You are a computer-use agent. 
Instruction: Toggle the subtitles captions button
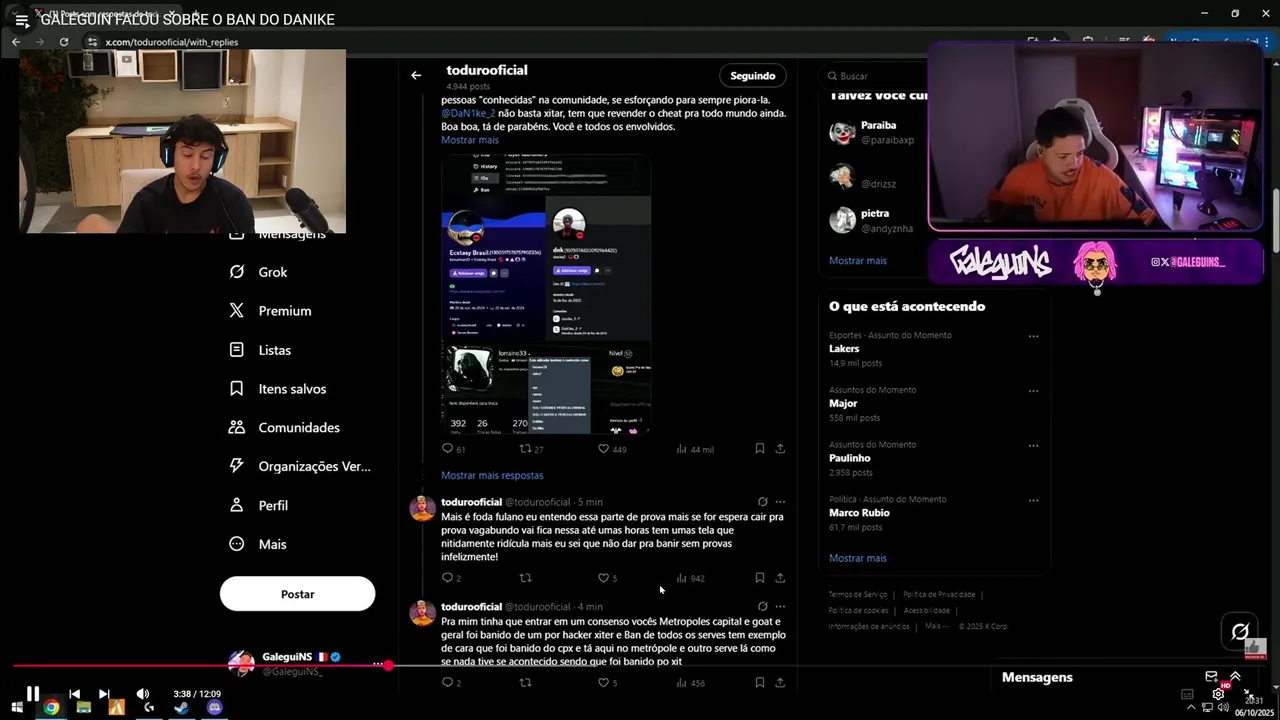tap(1187, 693)
